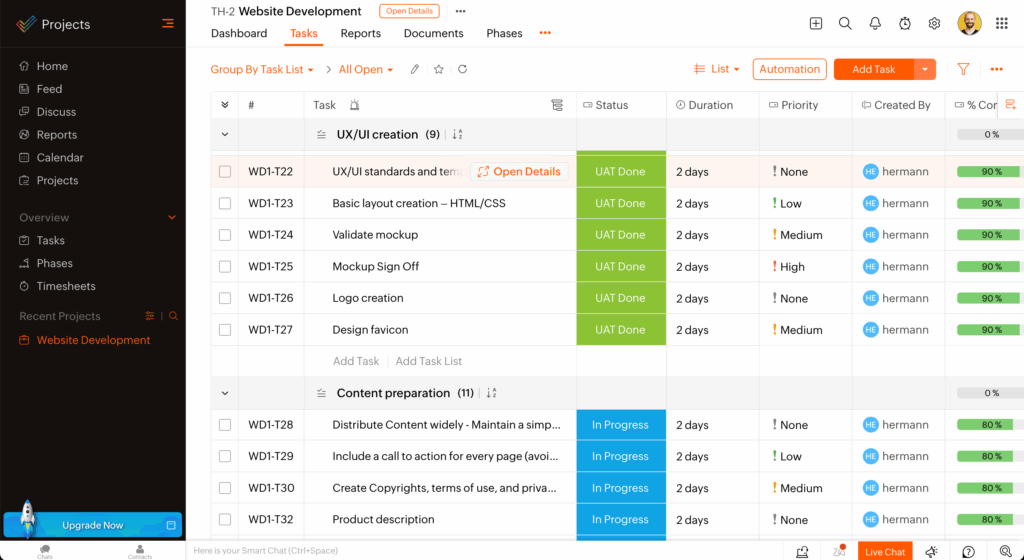Open more options beside filter icon
The height and width of the screenshot is (560, 1024).
click(x=997, y=69)
